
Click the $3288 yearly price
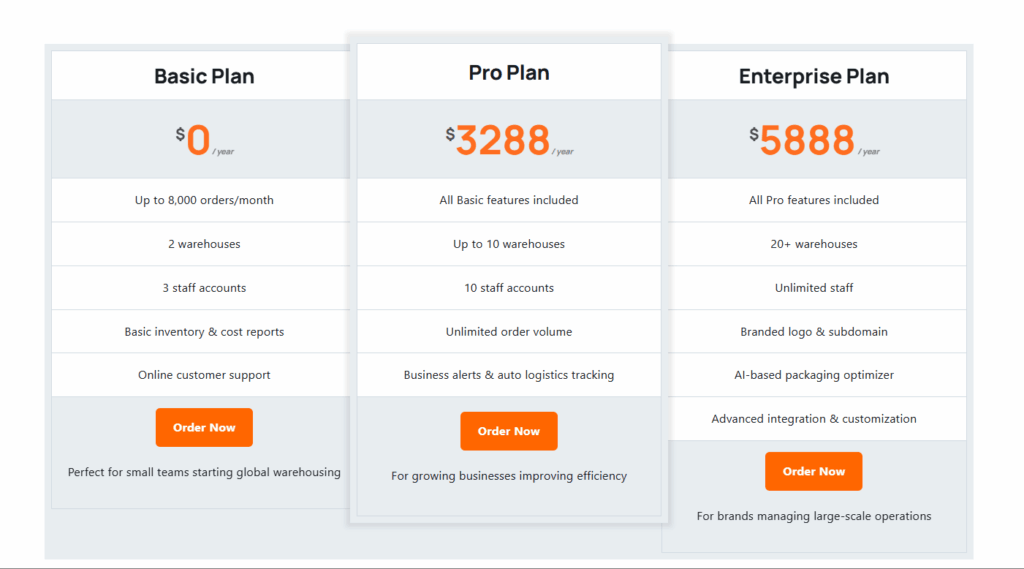pos(503,141)
